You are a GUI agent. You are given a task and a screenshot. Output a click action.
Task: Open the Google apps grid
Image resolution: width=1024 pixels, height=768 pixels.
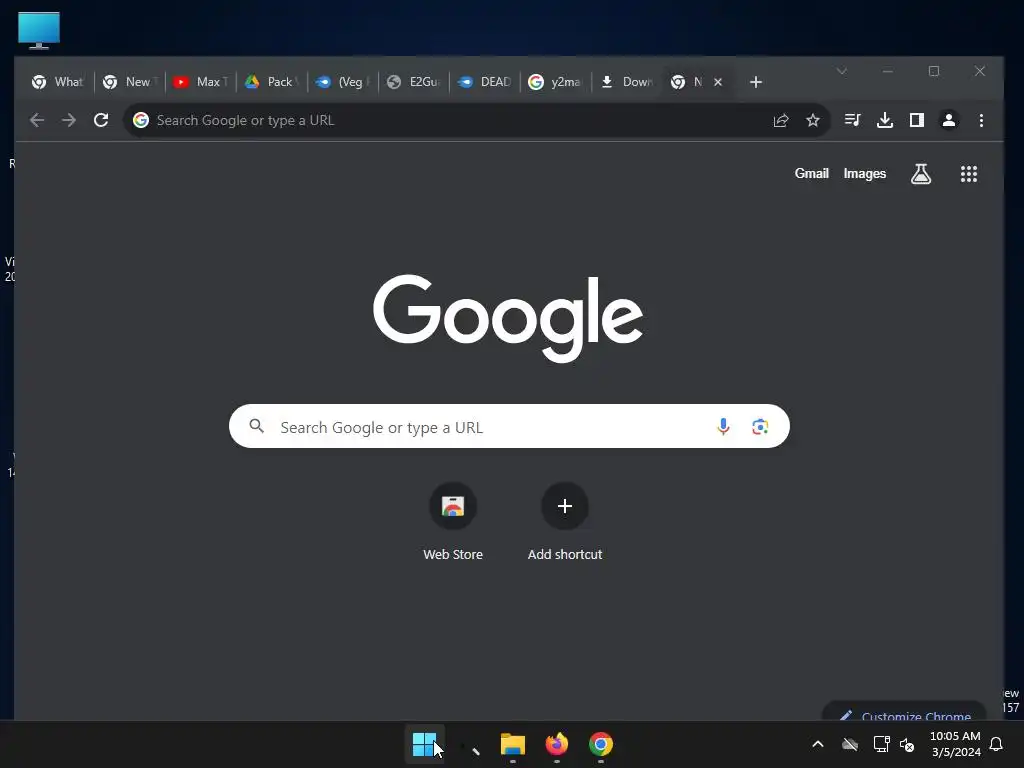(x=968, y=174)
